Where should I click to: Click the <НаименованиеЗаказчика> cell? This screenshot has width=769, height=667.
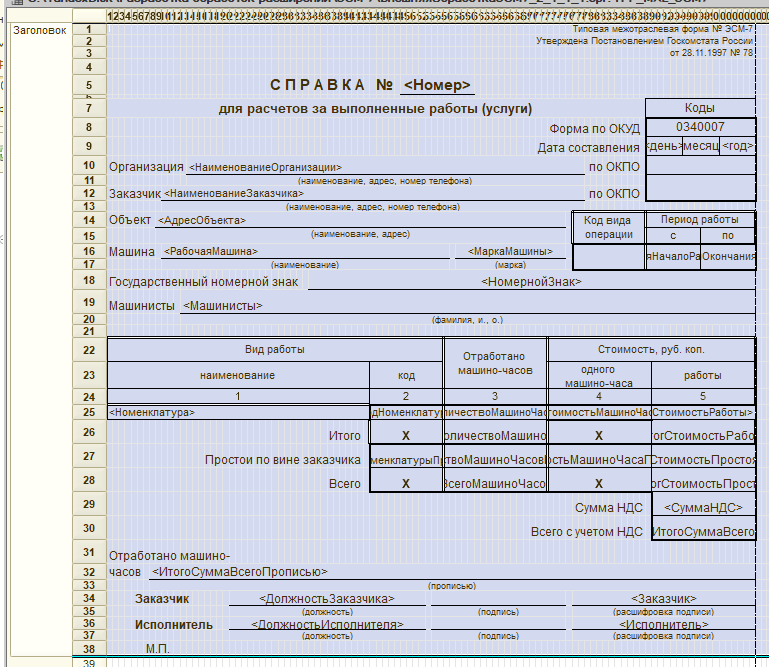coord(233,193)
